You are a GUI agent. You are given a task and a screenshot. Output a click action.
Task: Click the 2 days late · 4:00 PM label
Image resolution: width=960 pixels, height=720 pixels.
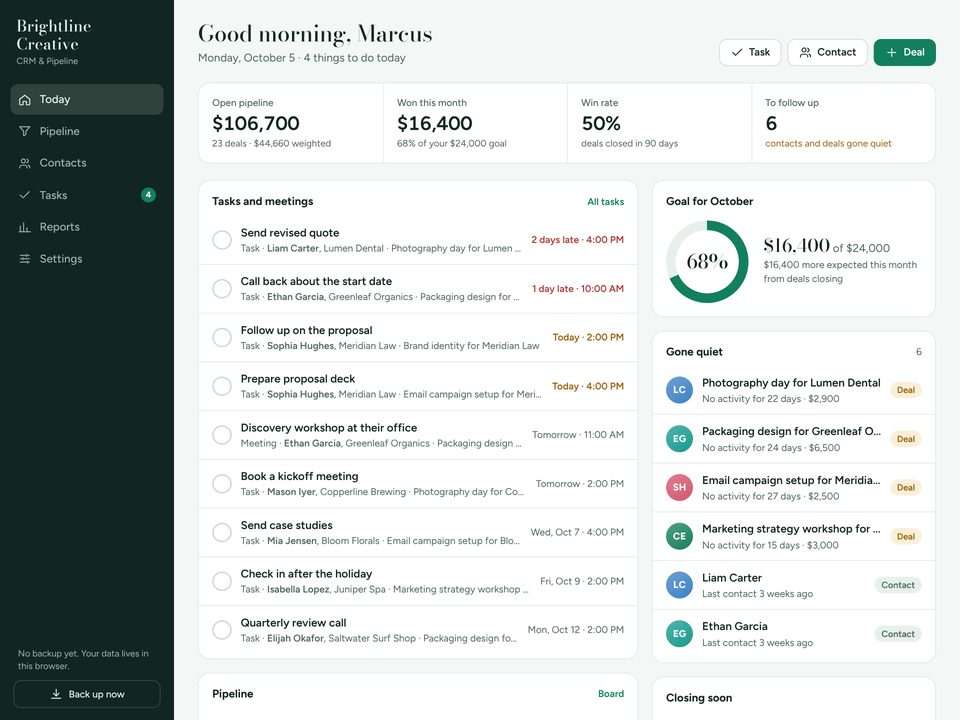tap(577, 240)
